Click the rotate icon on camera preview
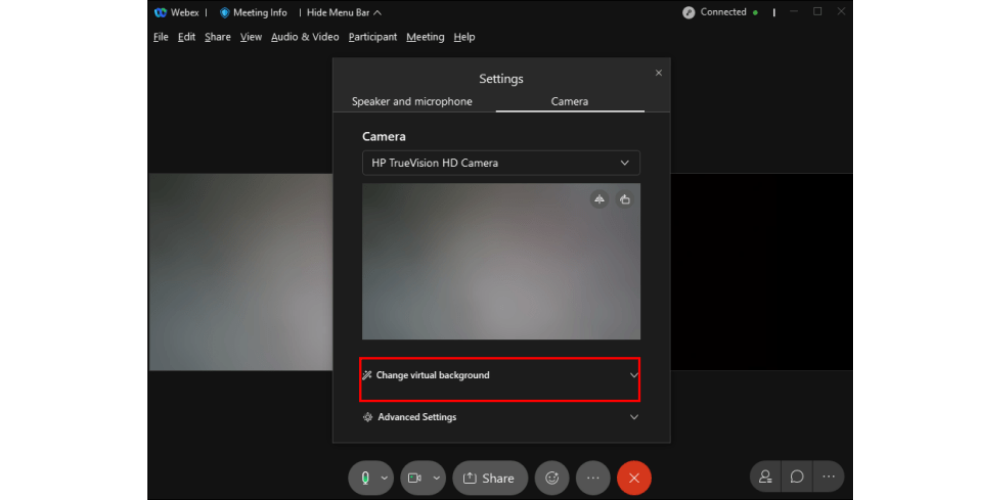 click(x=625, y=199)
